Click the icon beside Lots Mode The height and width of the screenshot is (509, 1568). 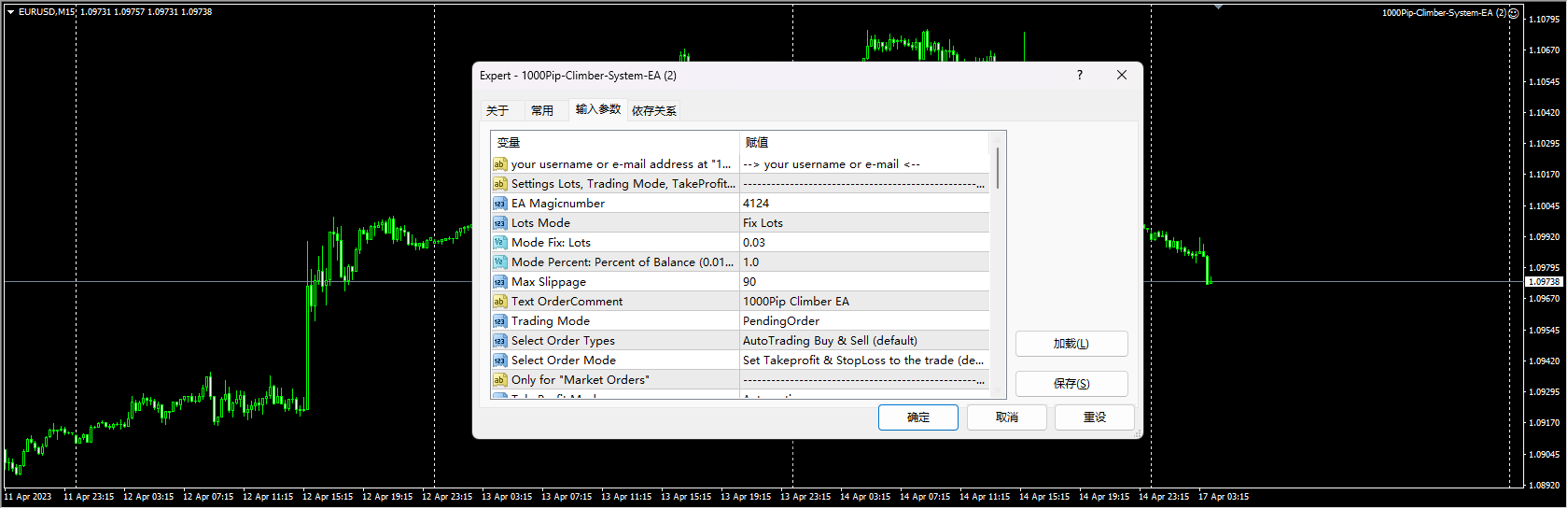pyautogui.click(x=499, y=223)
